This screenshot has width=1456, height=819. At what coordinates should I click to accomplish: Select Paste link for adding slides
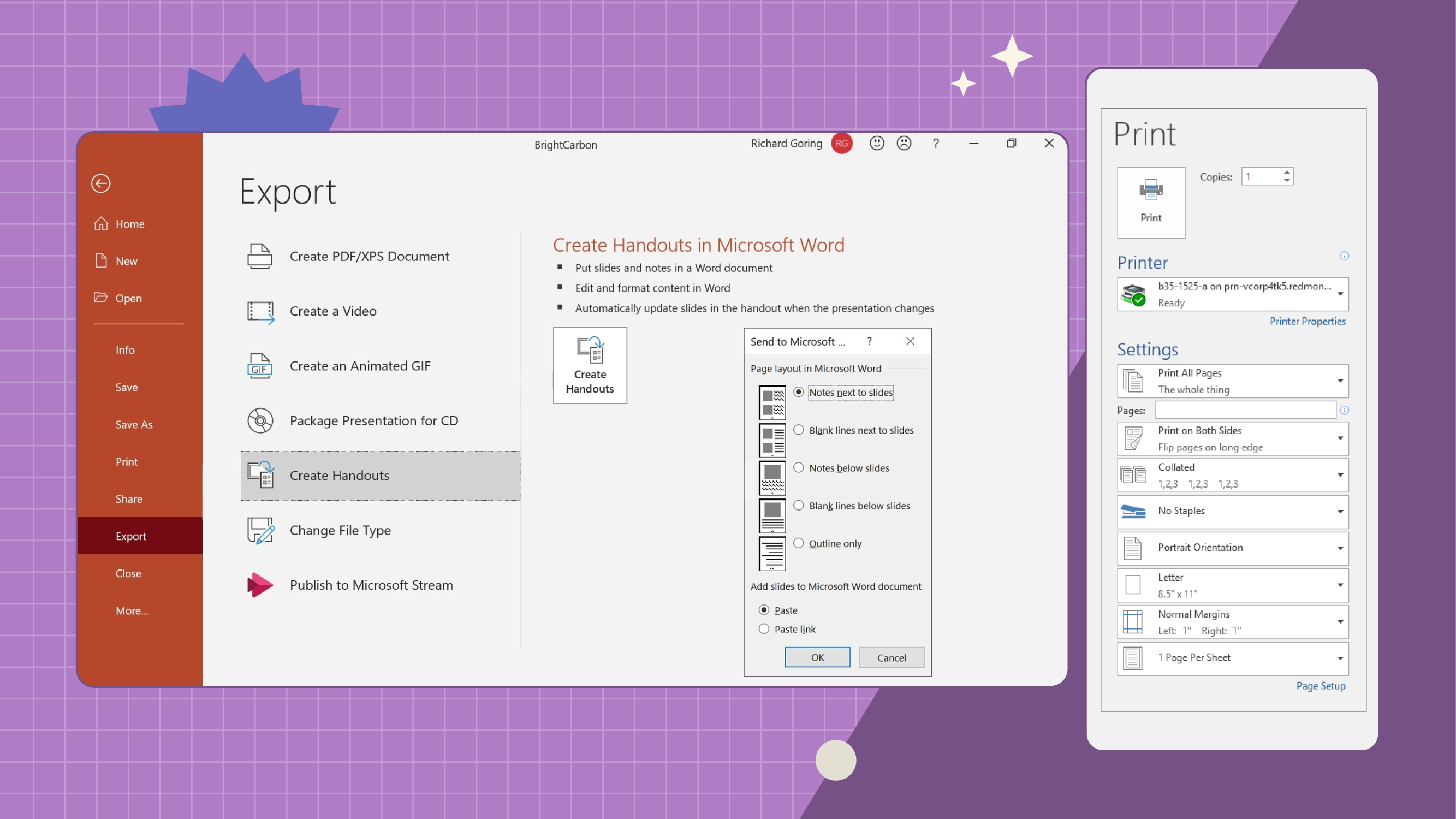point(764,629)
